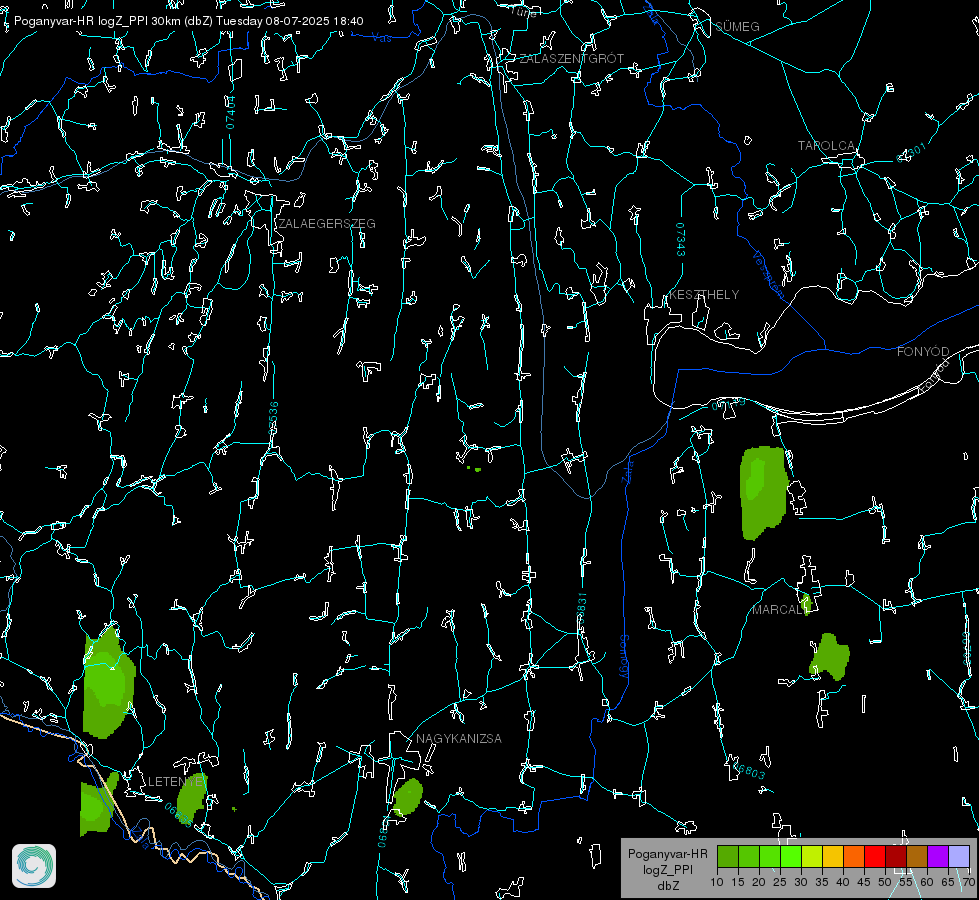Choose the orange 40–45 dBZ legend swatch
Screen dimensions: 979x900
pyautogui.click(x=854, y=856)
